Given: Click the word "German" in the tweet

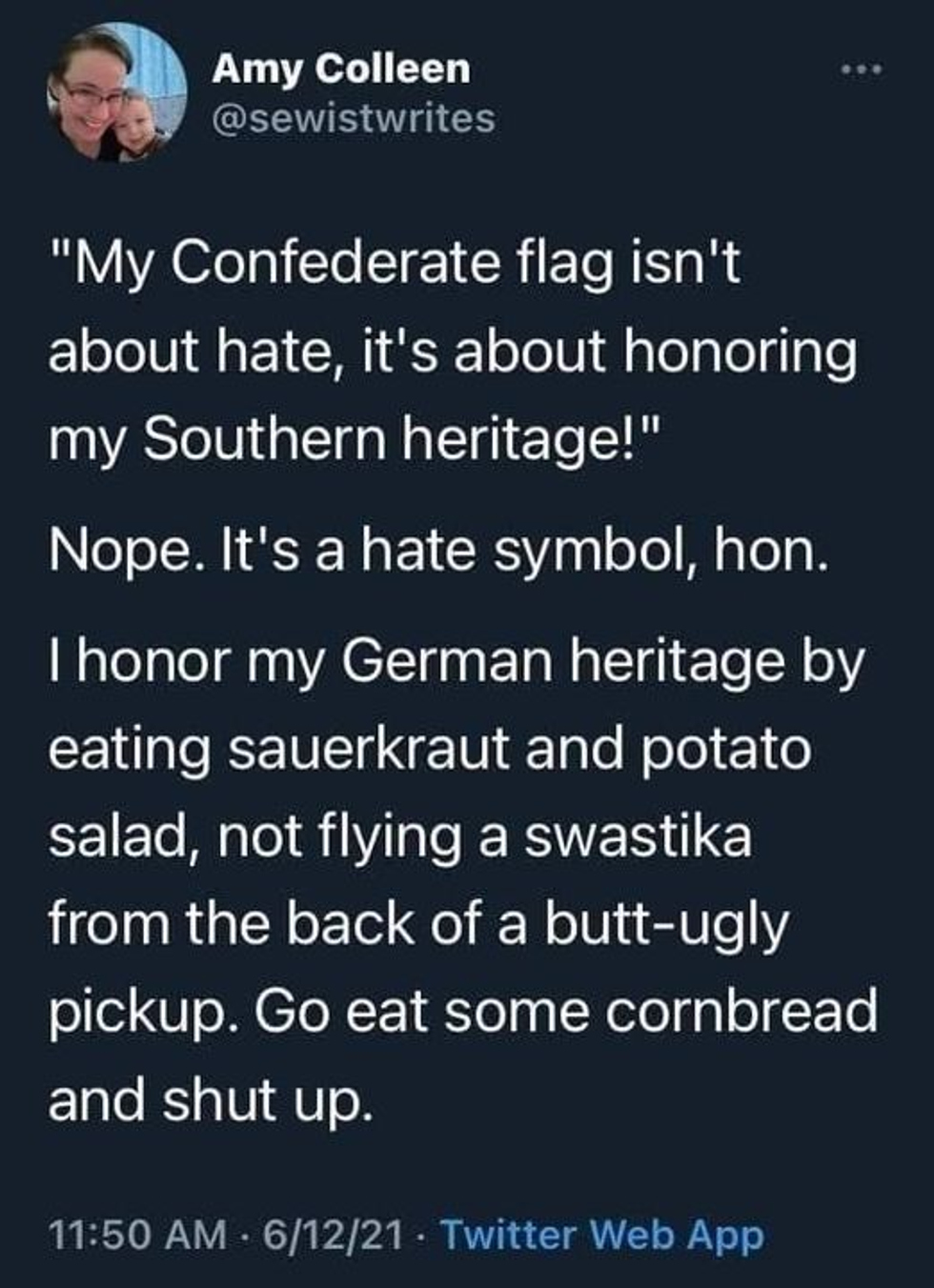Looking at the screenshot, I should (447, 660).
